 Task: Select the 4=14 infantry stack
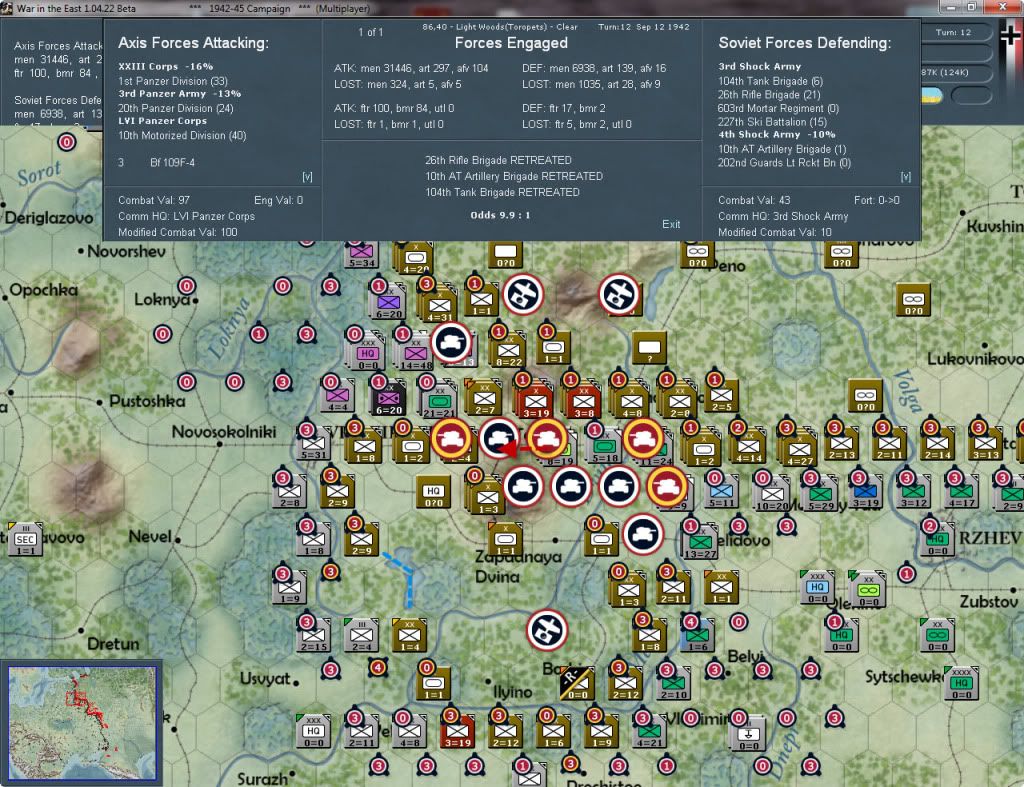point(748,446)
